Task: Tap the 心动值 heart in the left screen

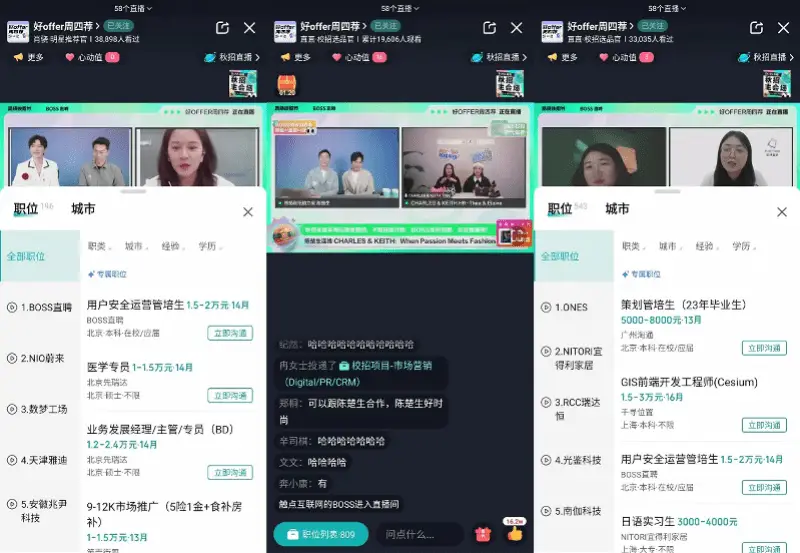Action: pos(92,57)
